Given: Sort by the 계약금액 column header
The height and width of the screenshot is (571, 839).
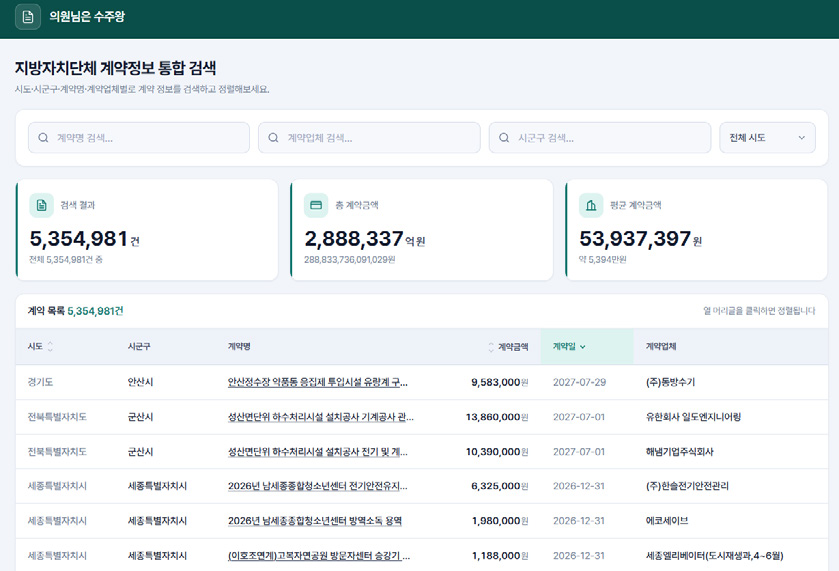Looking at the screenshot, I should tap(508, 347).
